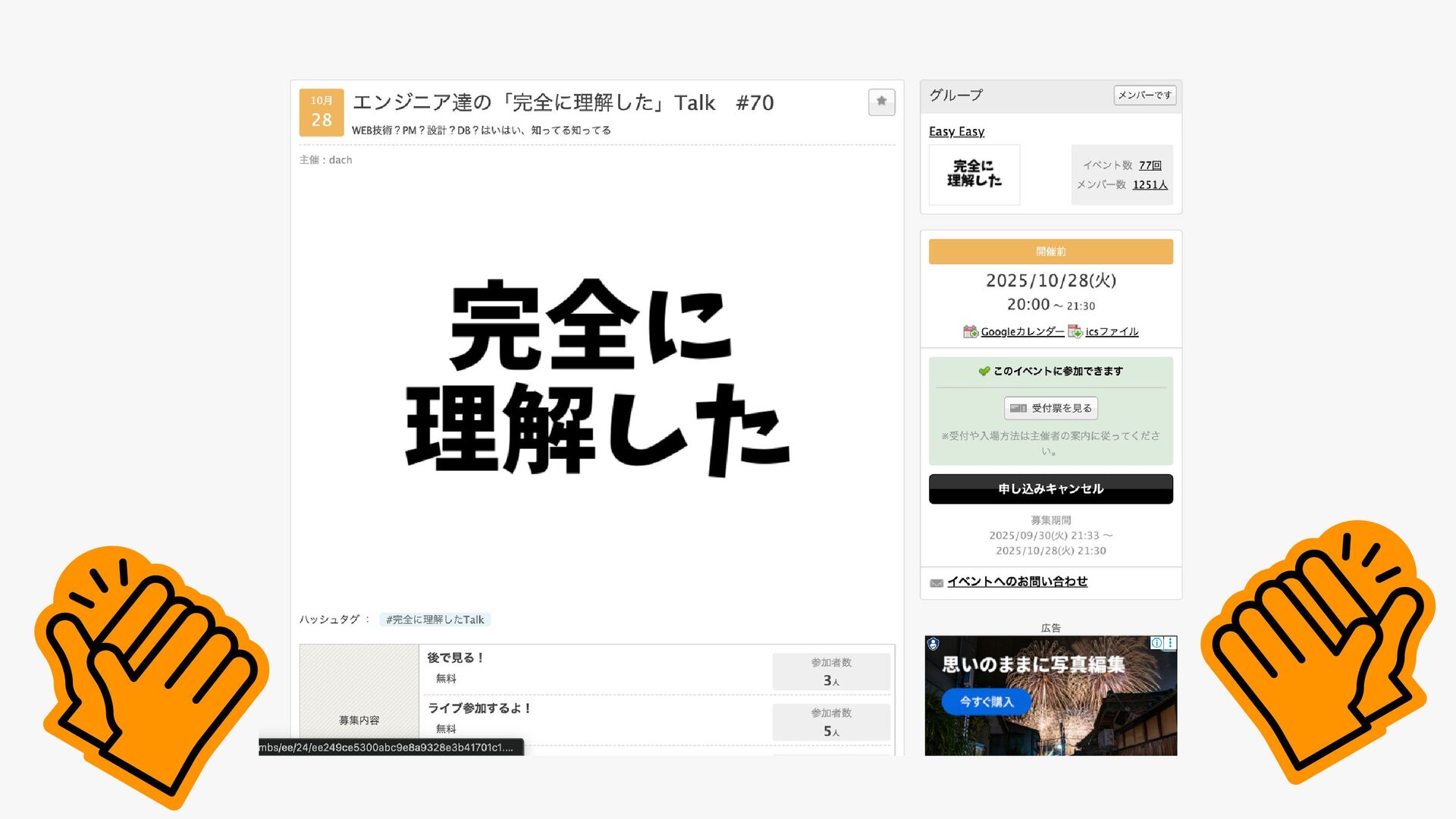Open the 77回 event count link

[x=1150, y=165]
